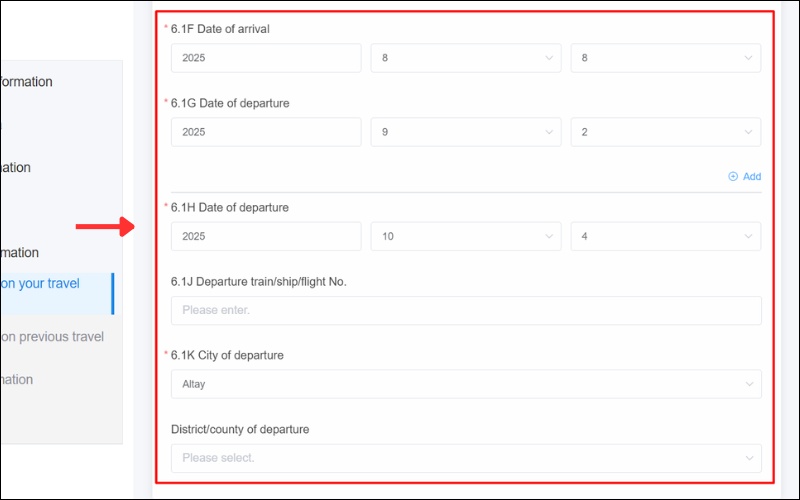
Task: Open the 6.1H departure day dropdown
Action: point(665,236)
